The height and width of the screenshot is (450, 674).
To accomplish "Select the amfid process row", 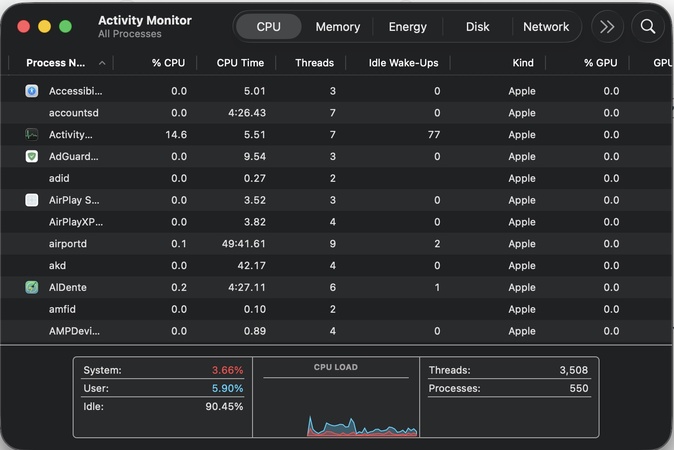I will [337, 309].
